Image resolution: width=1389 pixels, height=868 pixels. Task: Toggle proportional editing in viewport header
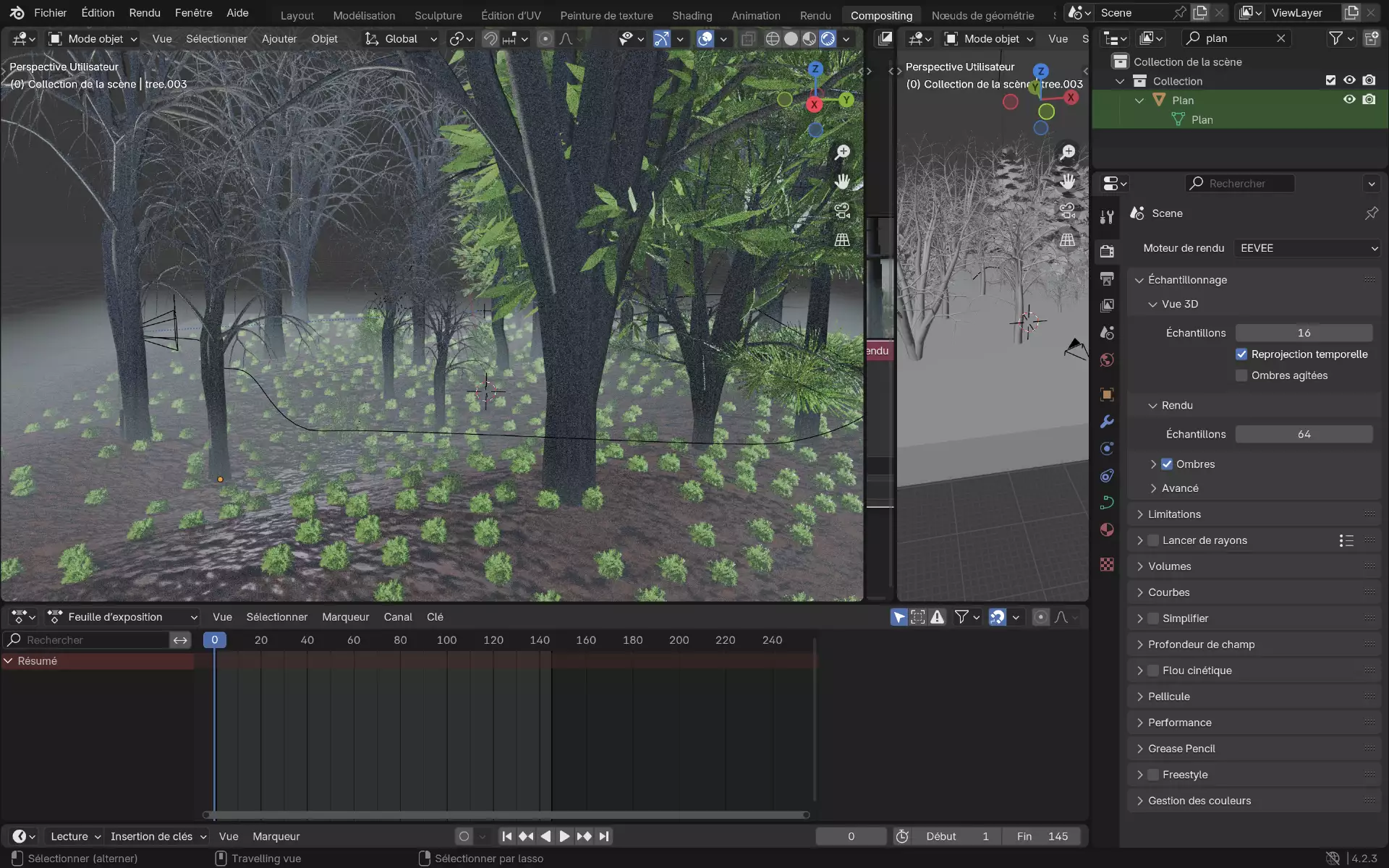click(545, 39)
